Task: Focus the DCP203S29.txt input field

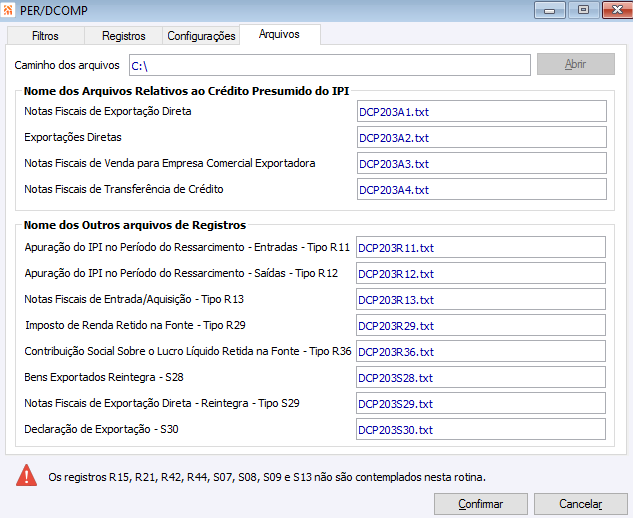Action: pos(481,403)
